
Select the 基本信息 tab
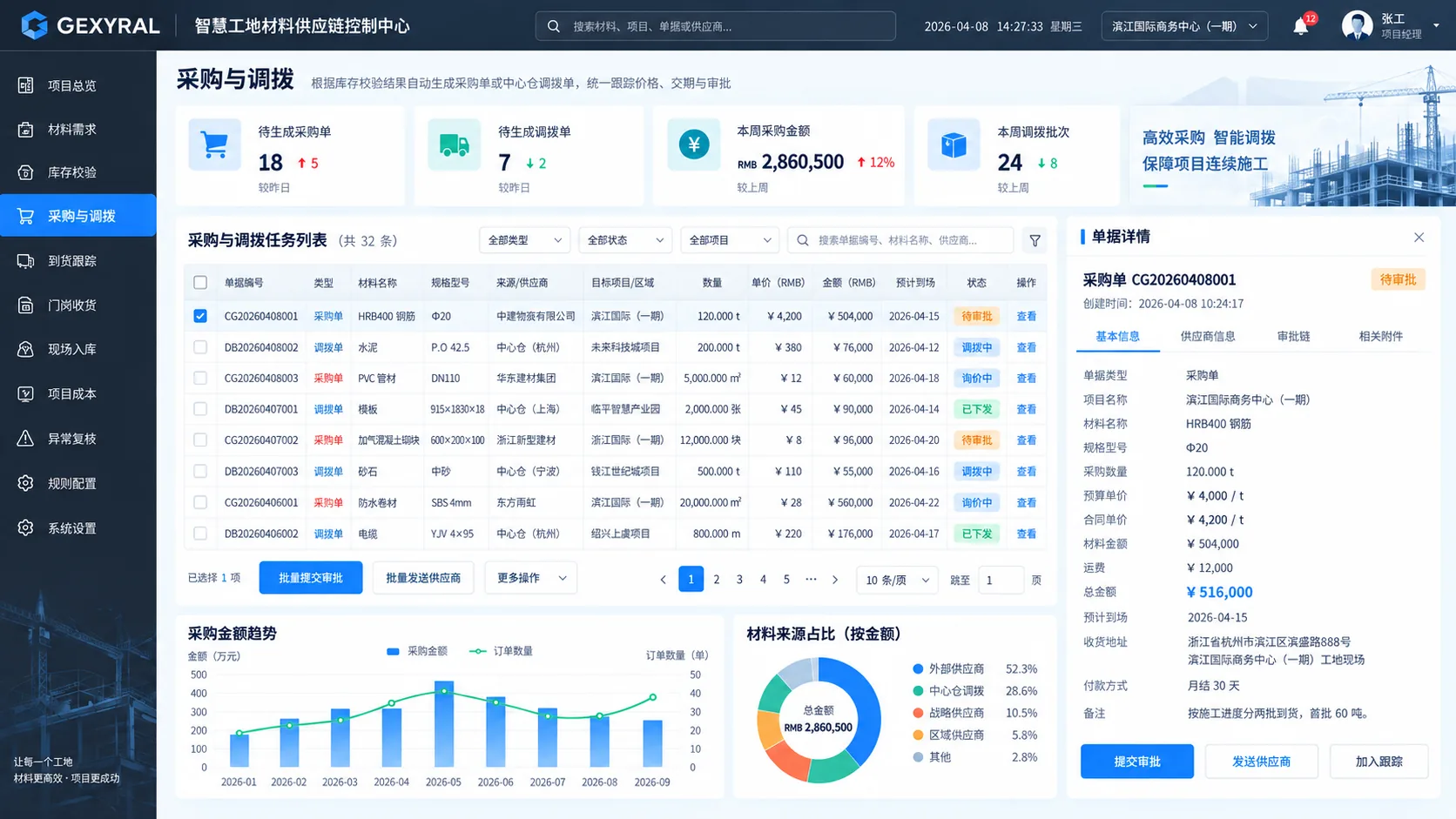1117,336
